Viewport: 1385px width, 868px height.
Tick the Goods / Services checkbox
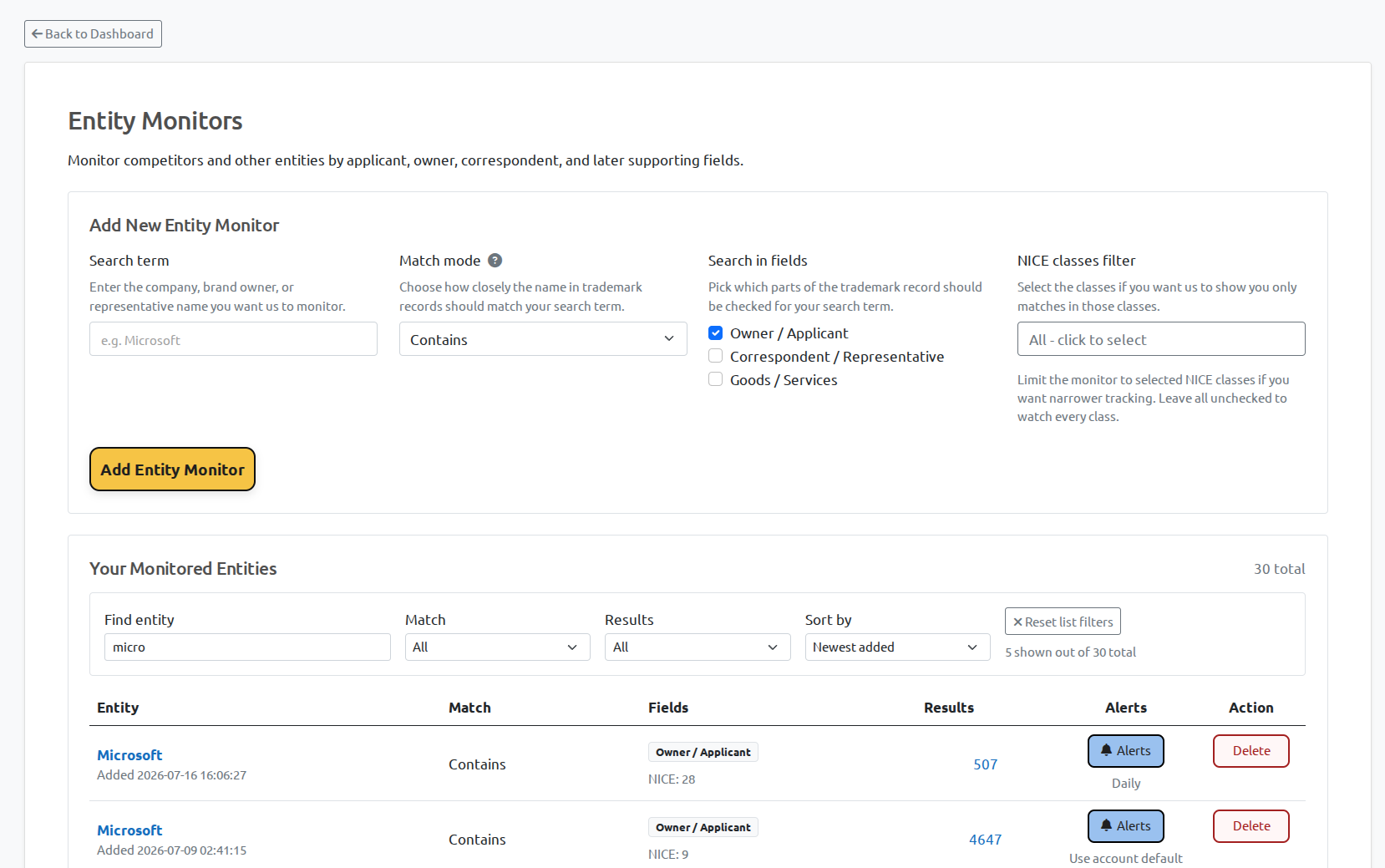716,380
